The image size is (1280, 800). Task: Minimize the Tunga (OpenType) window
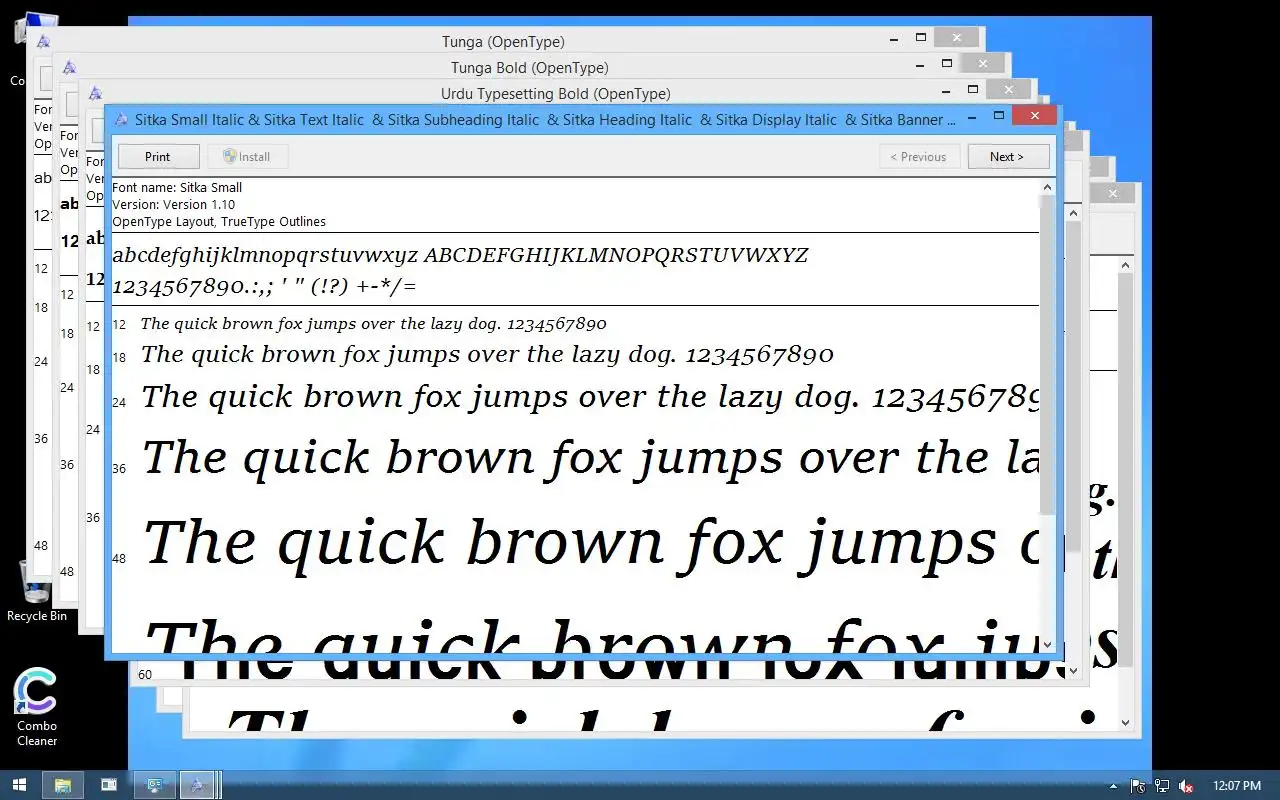pyautogui.click(x=895, y=38)
